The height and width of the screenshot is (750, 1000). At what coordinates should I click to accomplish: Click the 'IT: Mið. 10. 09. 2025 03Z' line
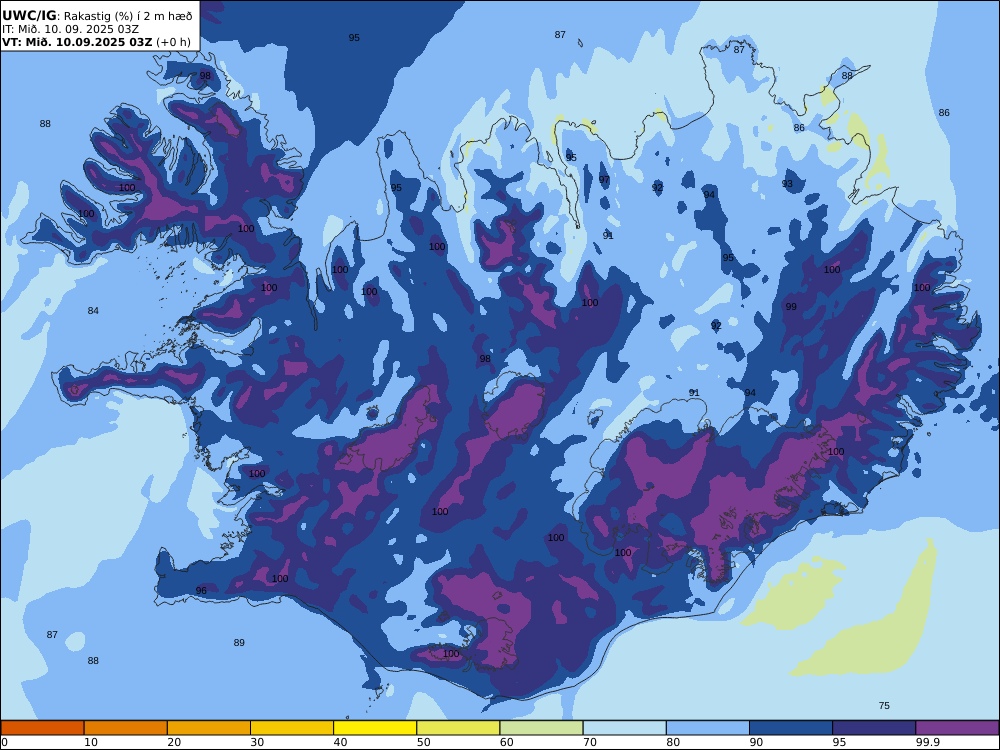70,29
